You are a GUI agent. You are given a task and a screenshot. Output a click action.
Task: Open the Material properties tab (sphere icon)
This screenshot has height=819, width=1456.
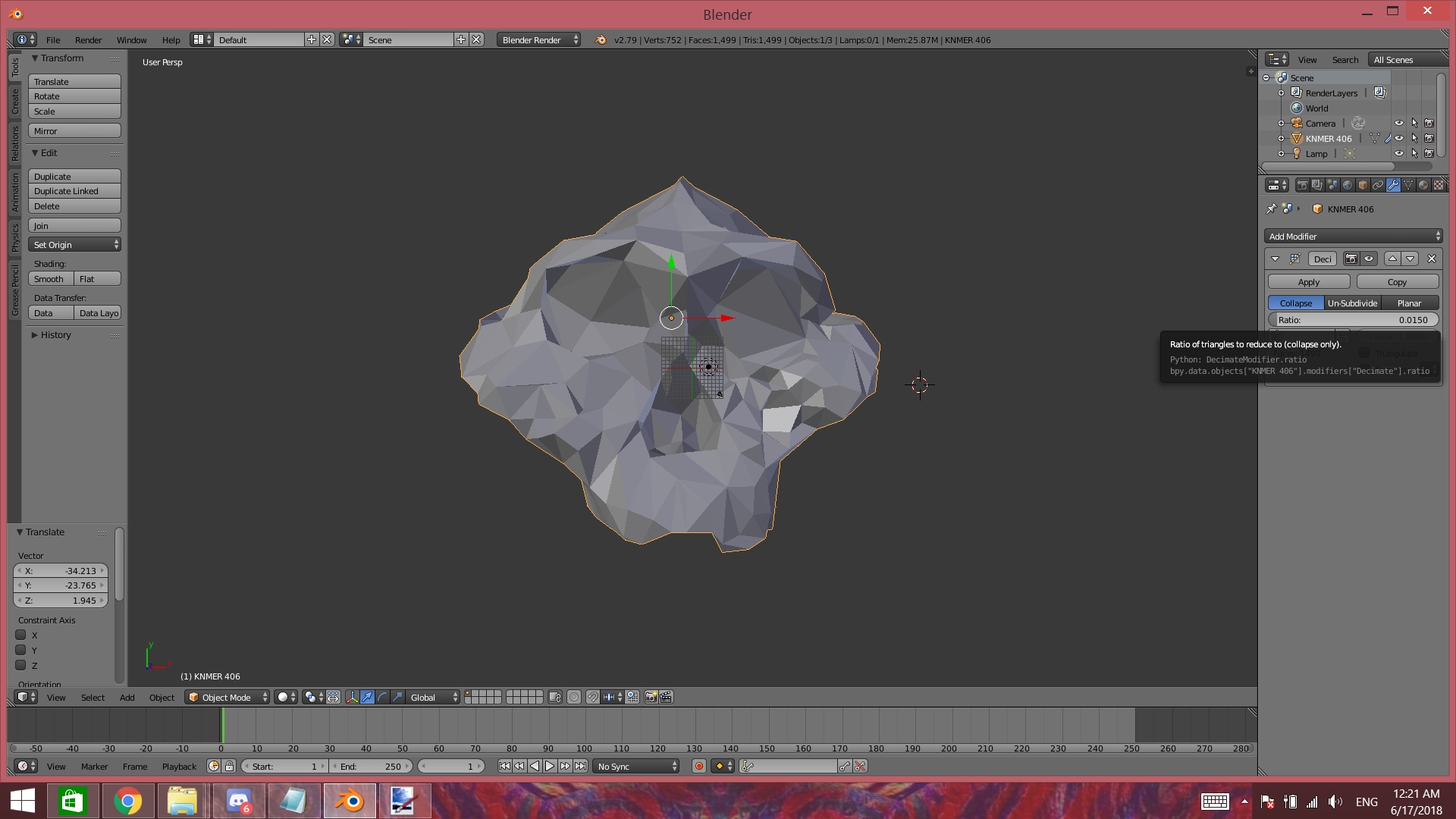point(1423,185)
